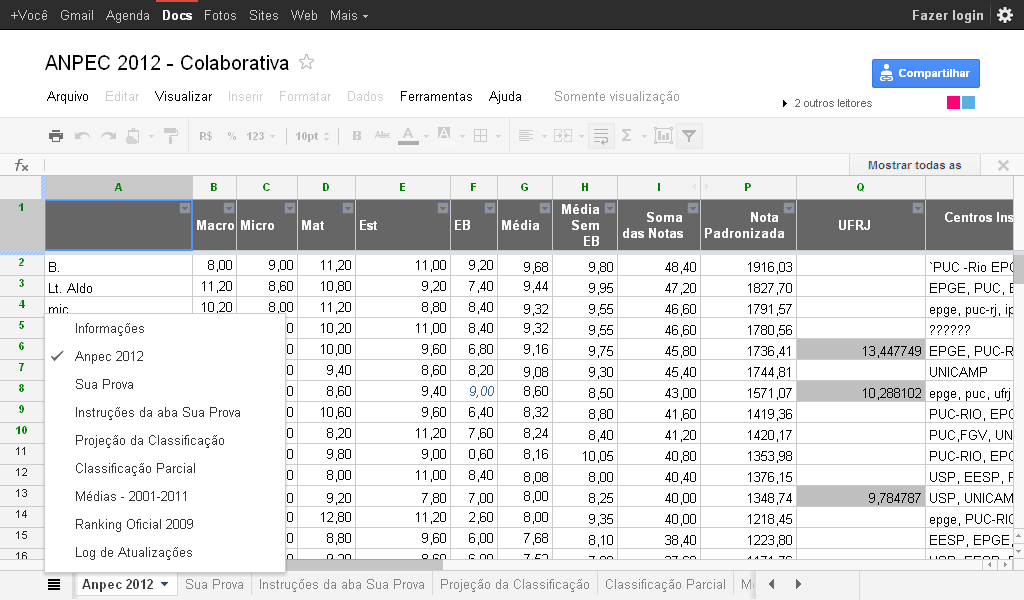
Task: Open the Ajuda menu
Action: [x=505, y=97]
